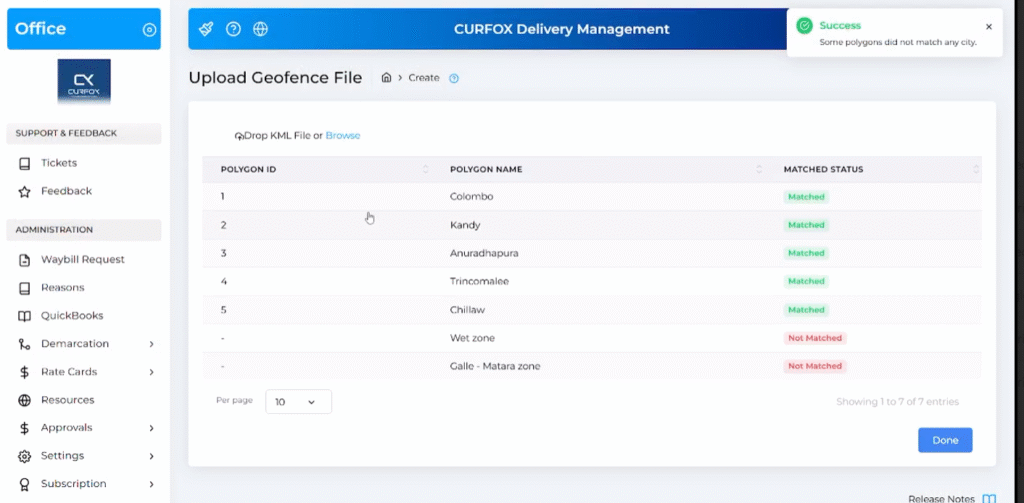Click the help icon next to Create breadcrumb

click(454, 78)
